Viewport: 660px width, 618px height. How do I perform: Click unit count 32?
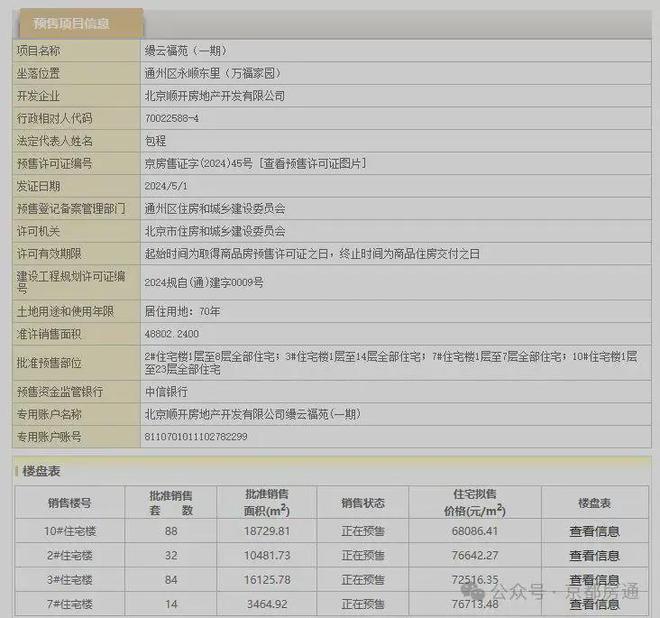tap(171, 556)
